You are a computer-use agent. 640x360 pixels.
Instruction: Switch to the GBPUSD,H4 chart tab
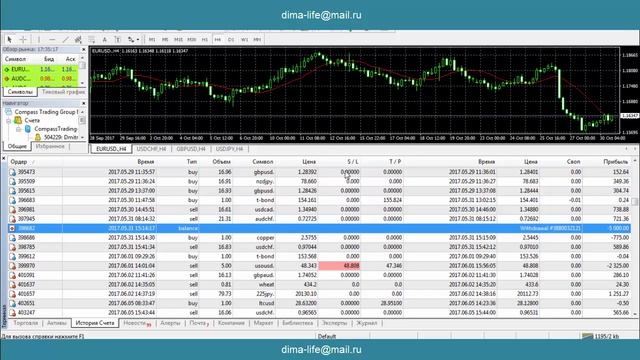[x=191, y=149]
